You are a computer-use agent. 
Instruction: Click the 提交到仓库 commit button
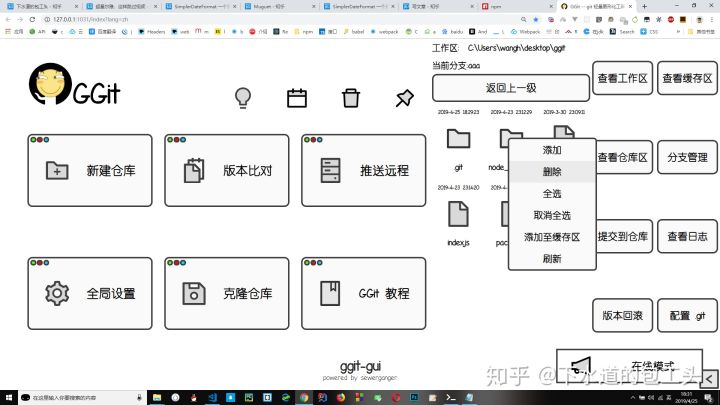624,236
